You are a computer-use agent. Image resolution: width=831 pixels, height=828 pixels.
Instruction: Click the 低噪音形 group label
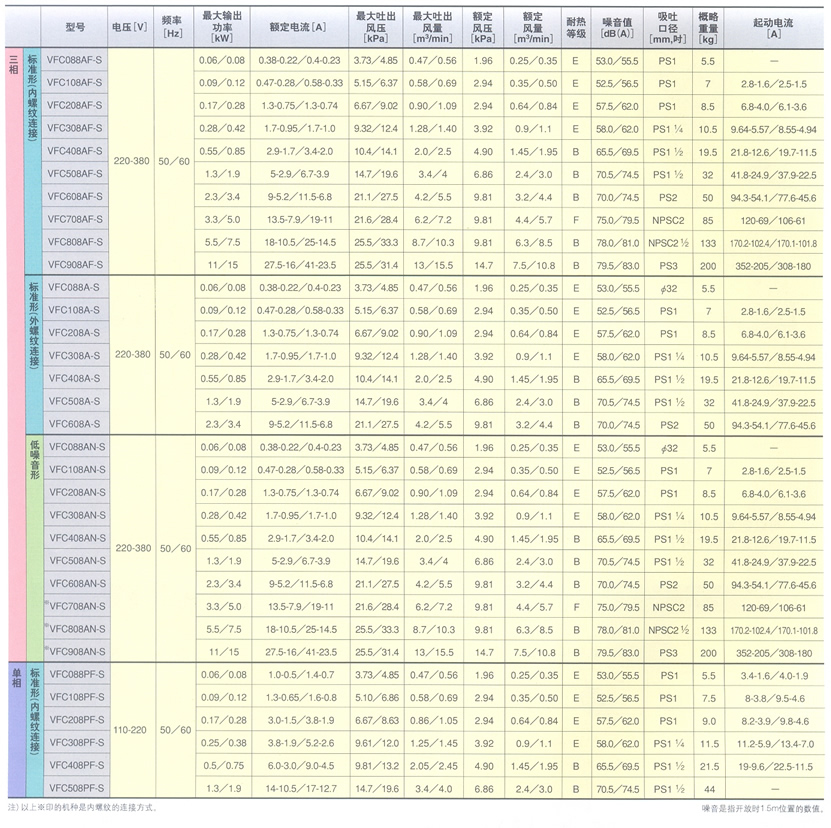tap(35, 460)
